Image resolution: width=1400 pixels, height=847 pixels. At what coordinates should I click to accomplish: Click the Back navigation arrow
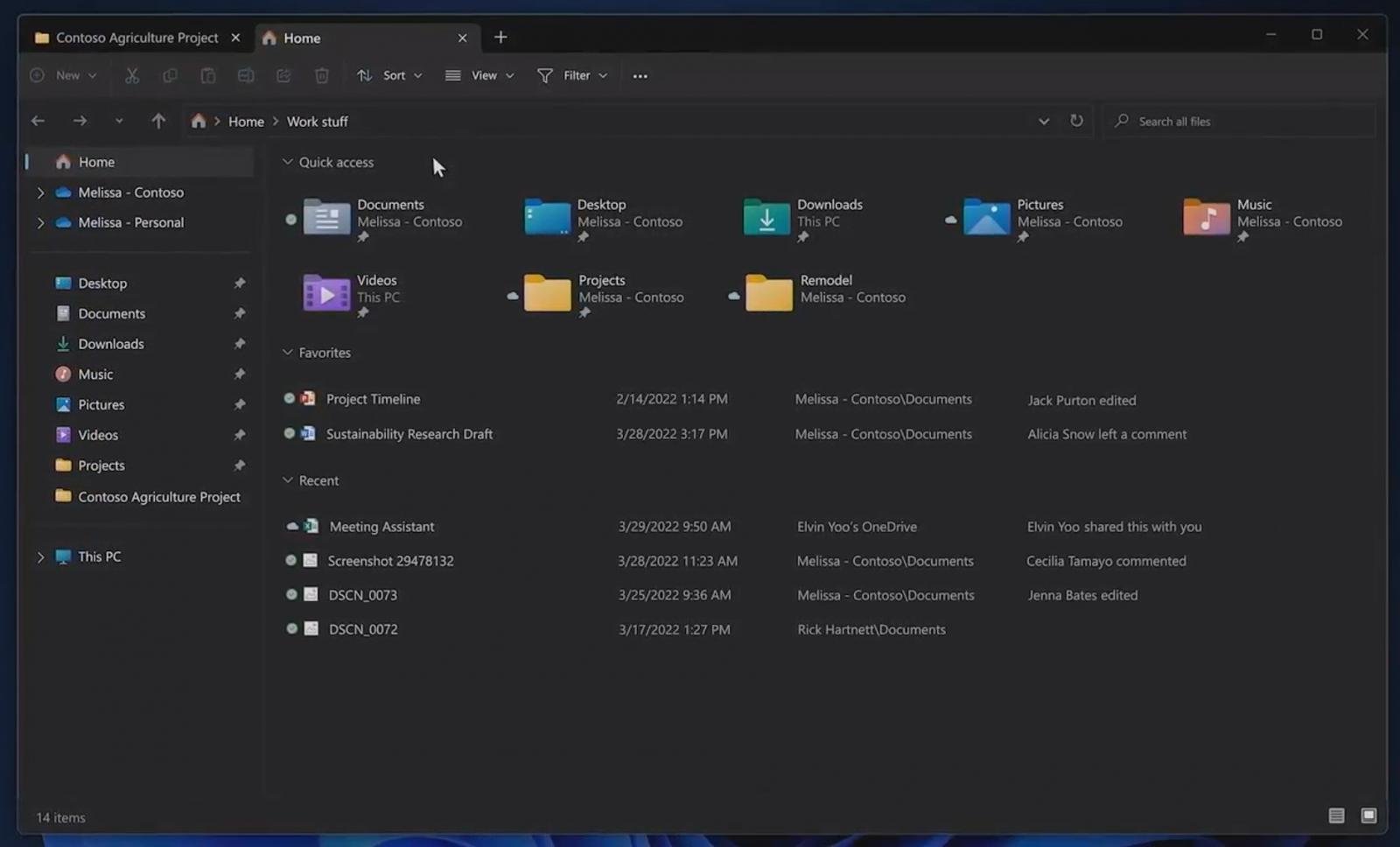tap(38, 121)
